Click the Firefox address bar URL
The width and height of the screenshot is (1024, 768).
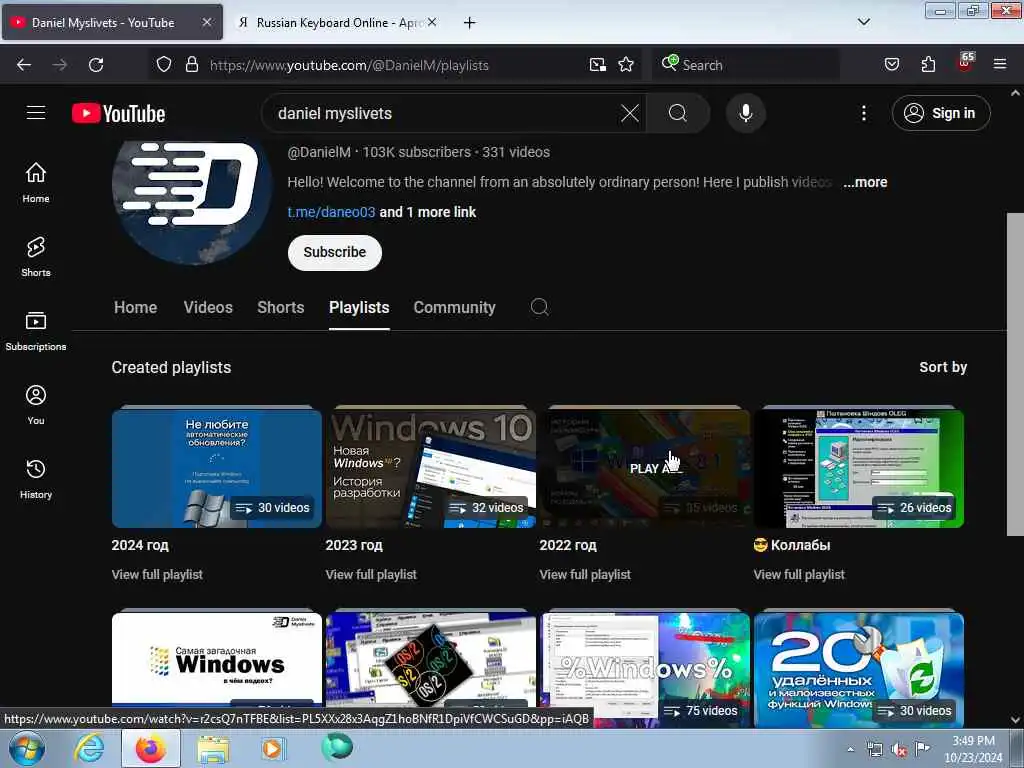point(349,65)
